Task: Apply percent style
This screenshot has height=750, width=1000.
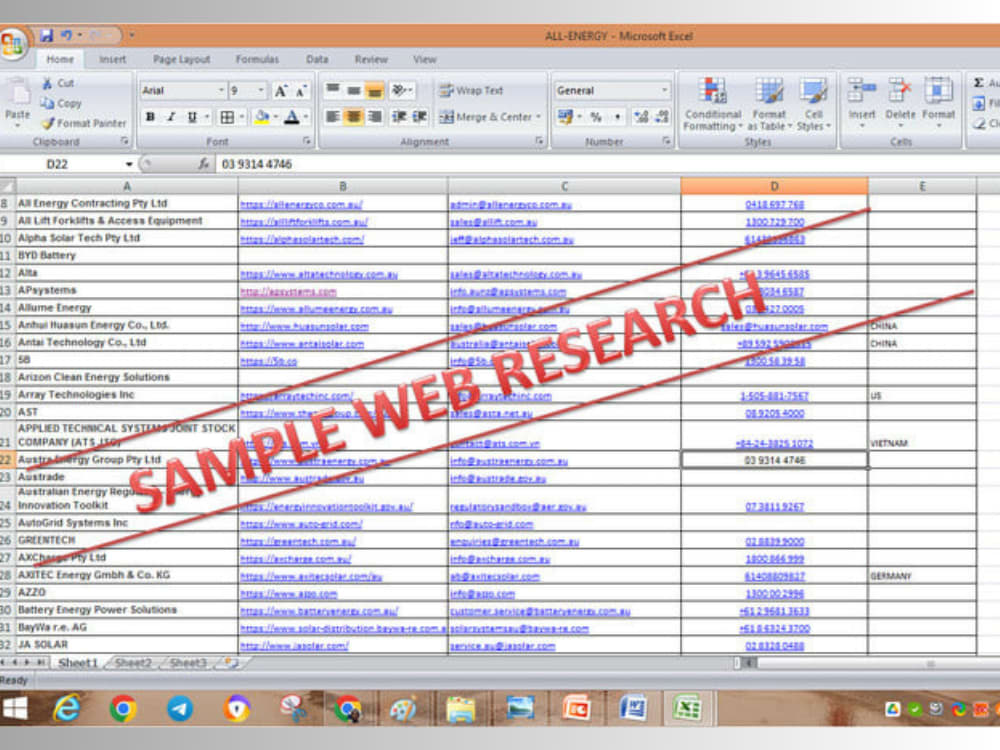Action: pyautogui.click(x=596, y=117)
